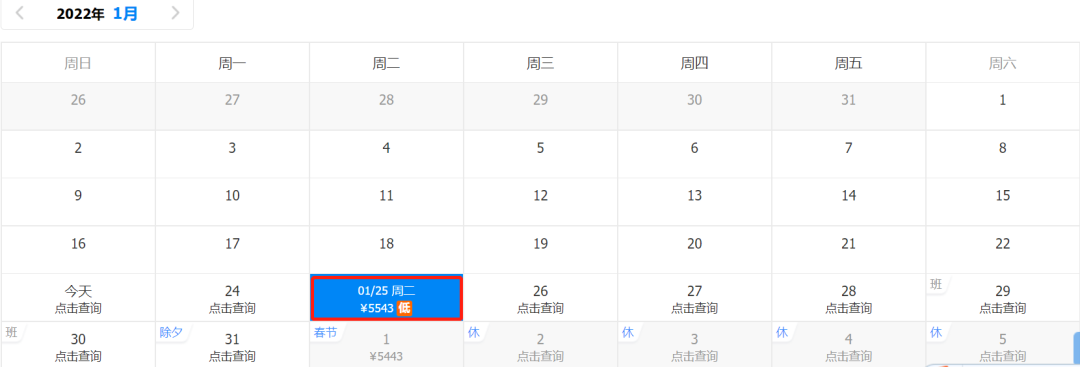Open the 2022年 year selector

[x=80, y=14]
